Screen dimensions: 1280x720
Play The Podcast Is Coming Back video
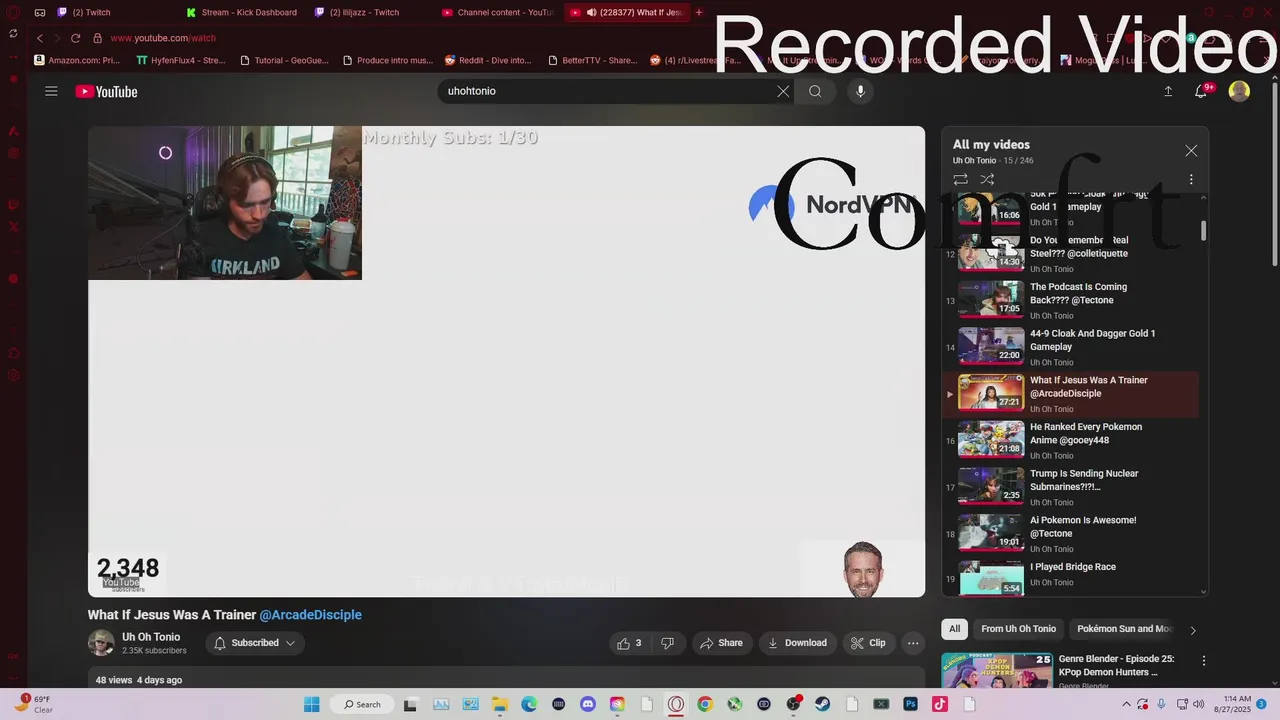(x=1071, y=300)
